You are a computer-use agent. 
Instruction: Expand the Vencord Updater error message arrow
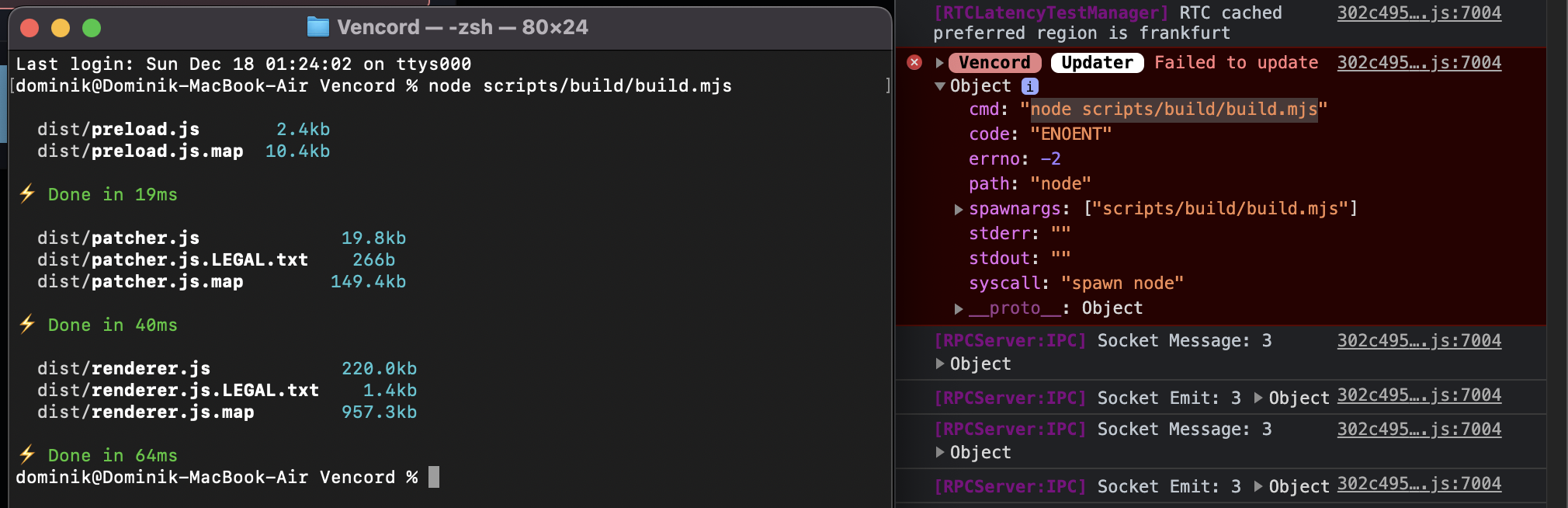click(939, 63)
